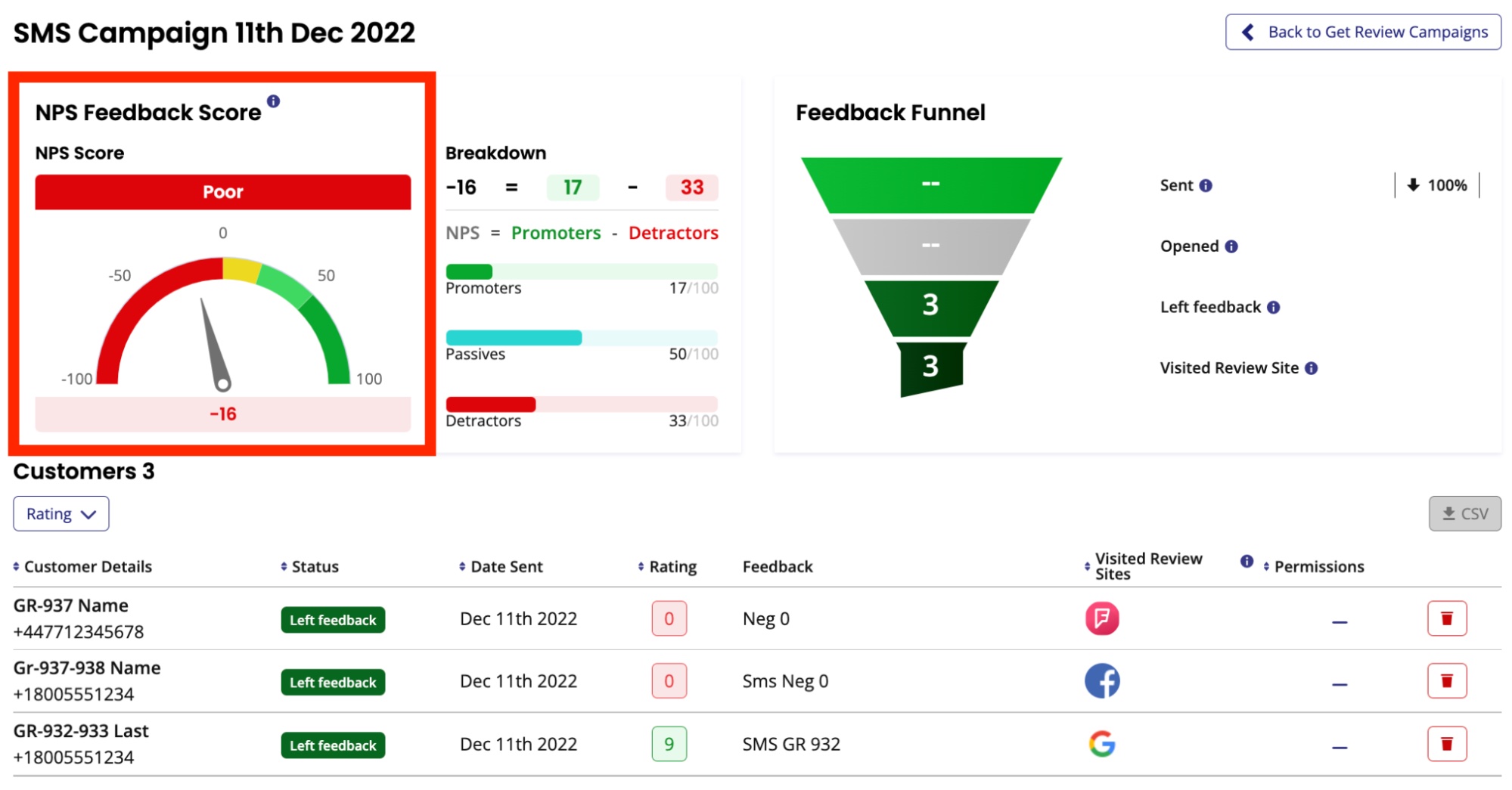Sort by the Permissions column header
Viewport: 1512px width, 790px height.
1314,567
